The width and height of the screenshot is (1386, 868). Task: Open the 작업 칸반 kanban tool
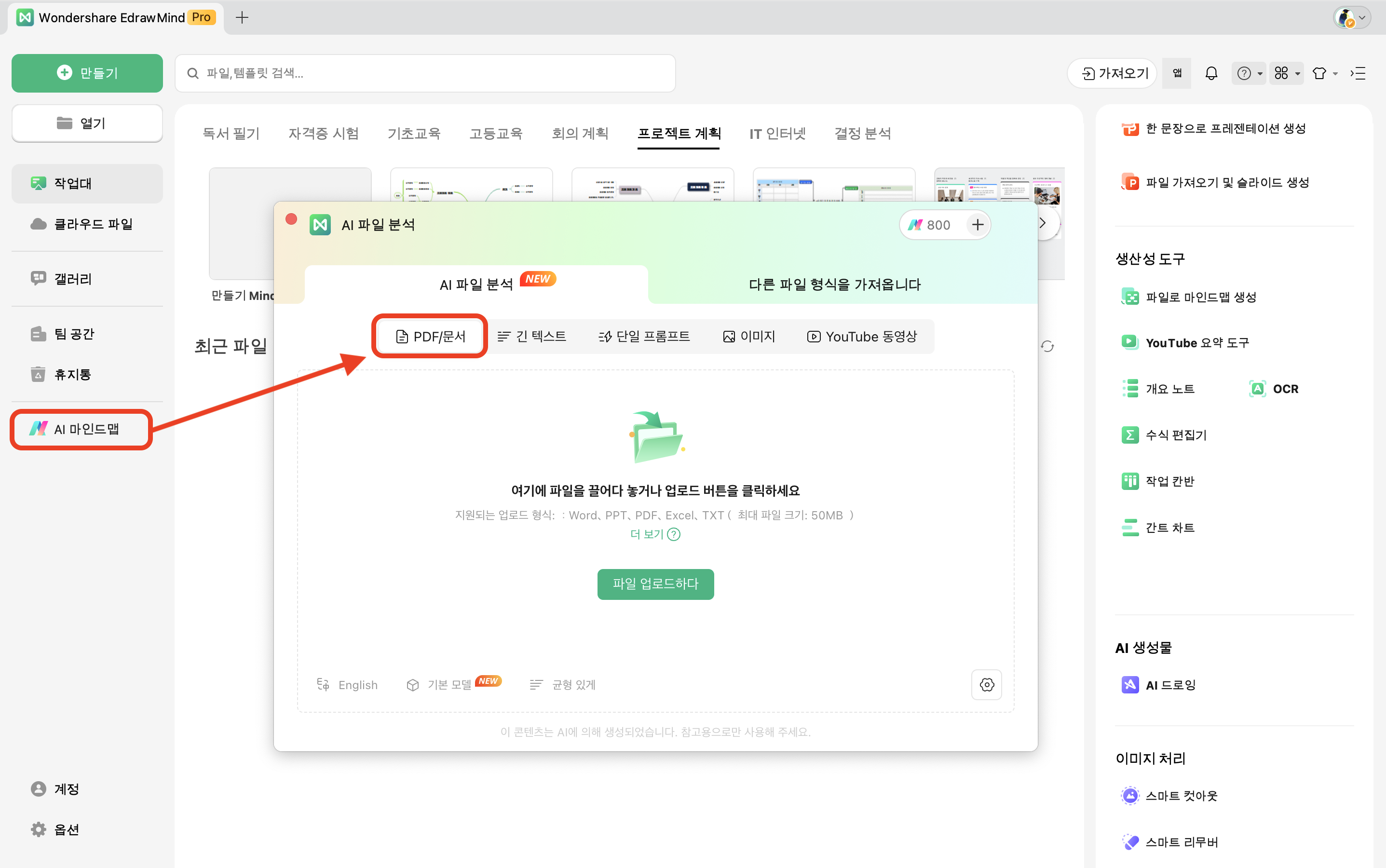pyautogui.click(x=1169, y=481)
